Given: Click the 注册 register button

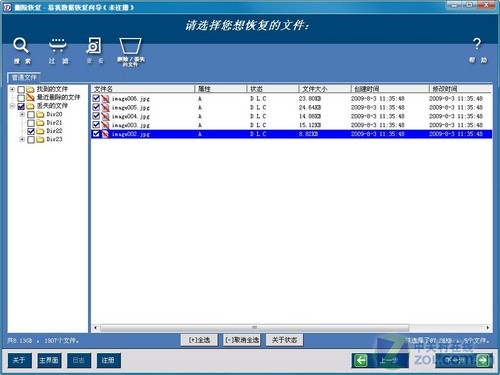Looking at the screenshot, I should pyautogui.click(x=108, y=360).
